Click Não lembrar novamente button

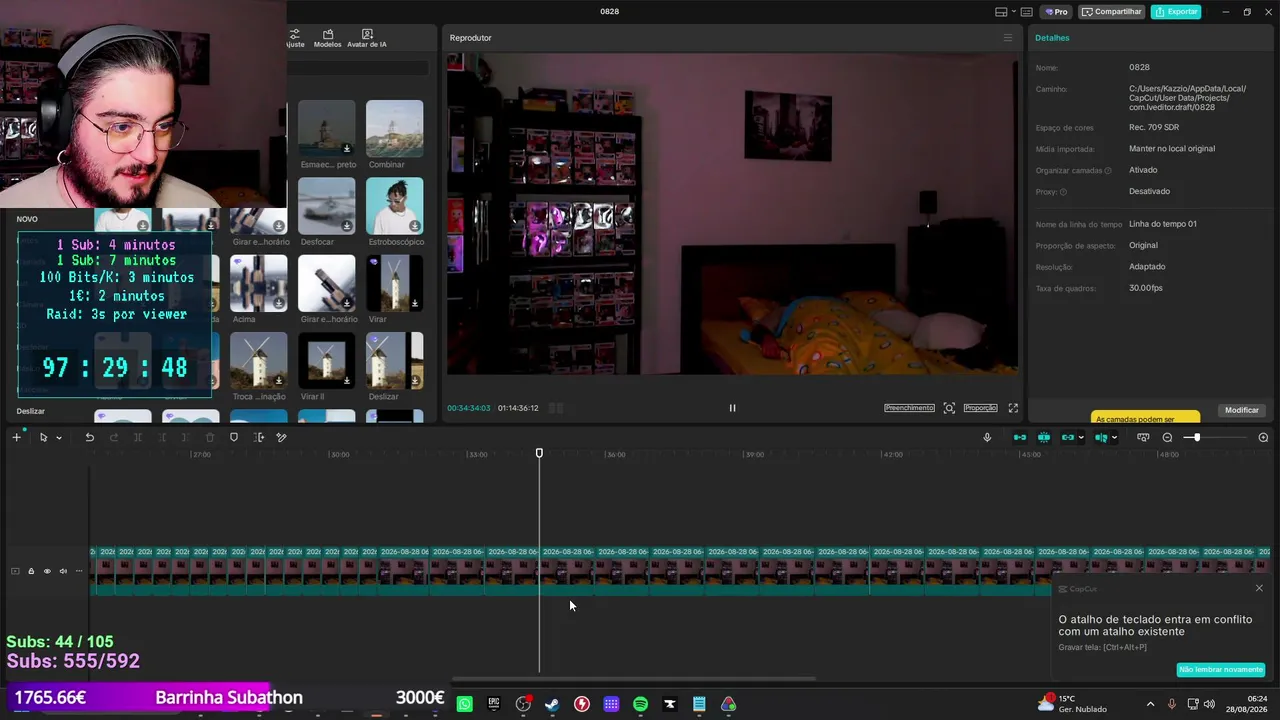[x=1221, y=670]
